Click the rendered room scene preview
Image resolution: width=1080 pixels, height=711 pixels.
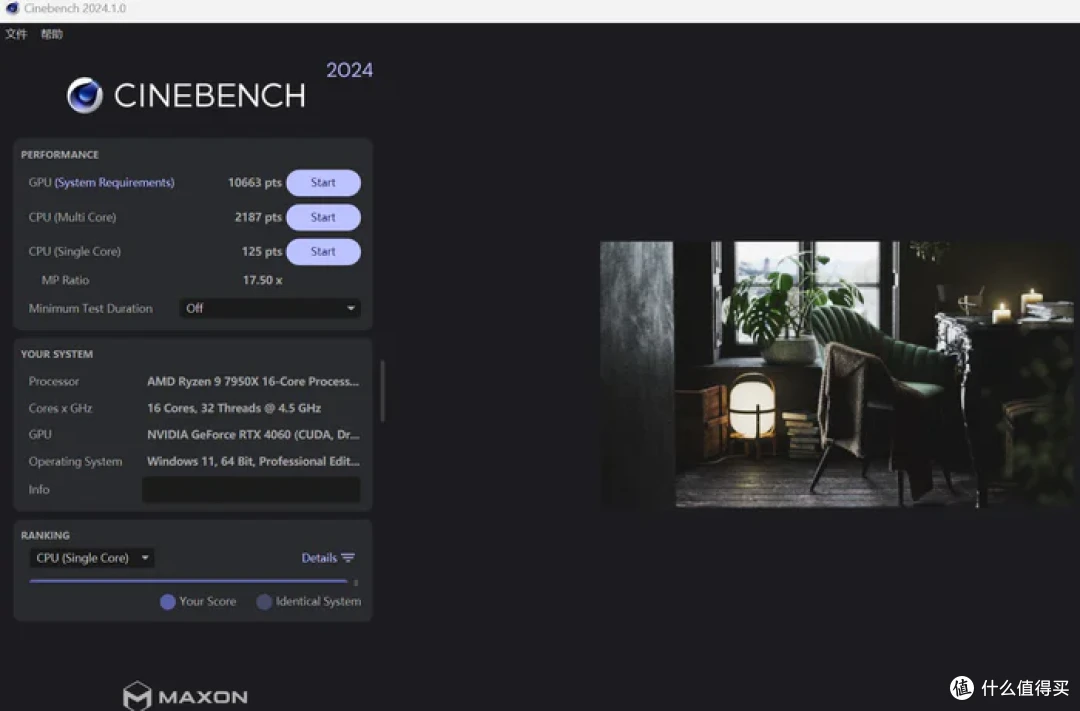837,374
